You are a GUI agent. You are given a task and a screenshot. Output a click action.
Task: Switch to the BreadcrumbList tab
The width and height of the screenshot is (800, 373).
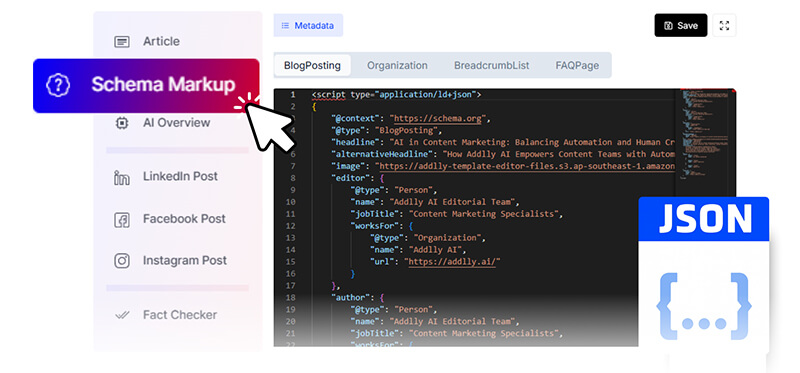(x=491, y=65)
